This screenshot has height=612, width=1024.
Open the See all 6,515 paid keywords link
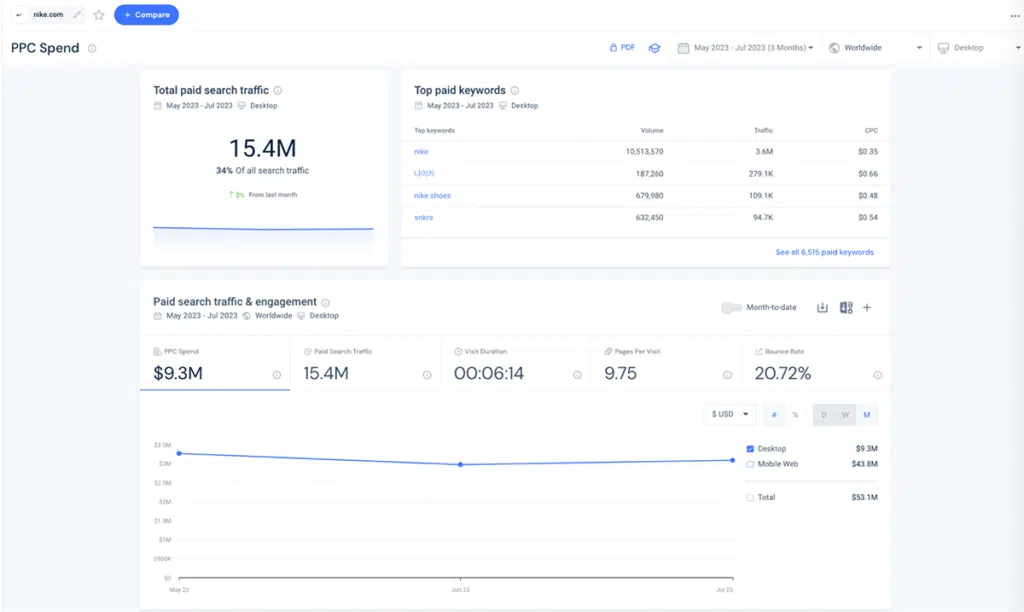pyautogui.click(x=826, y=252)
